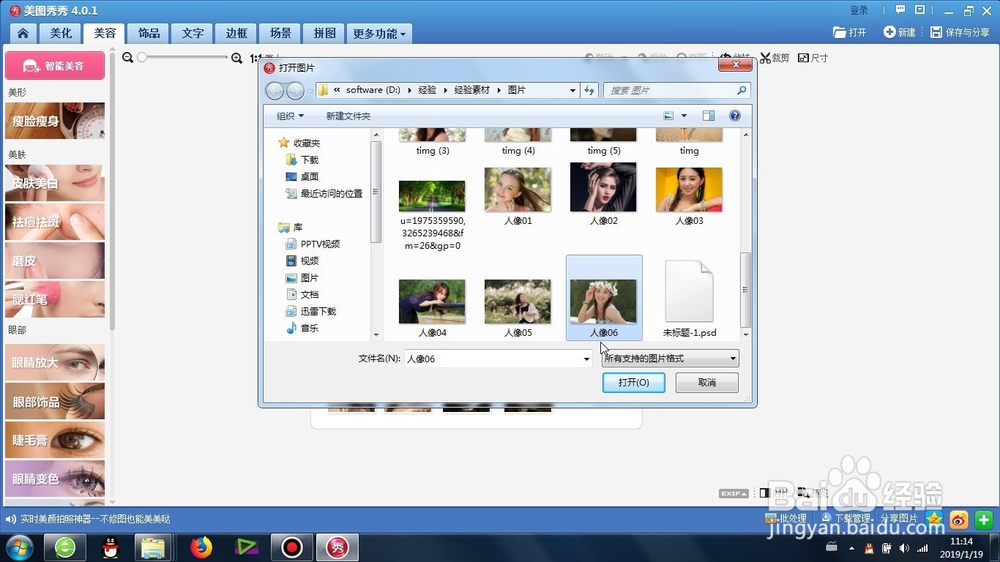Screen dimensions: 1000x562
Task: Switch to the 美化 tab
Action: (x=61, y=33)
